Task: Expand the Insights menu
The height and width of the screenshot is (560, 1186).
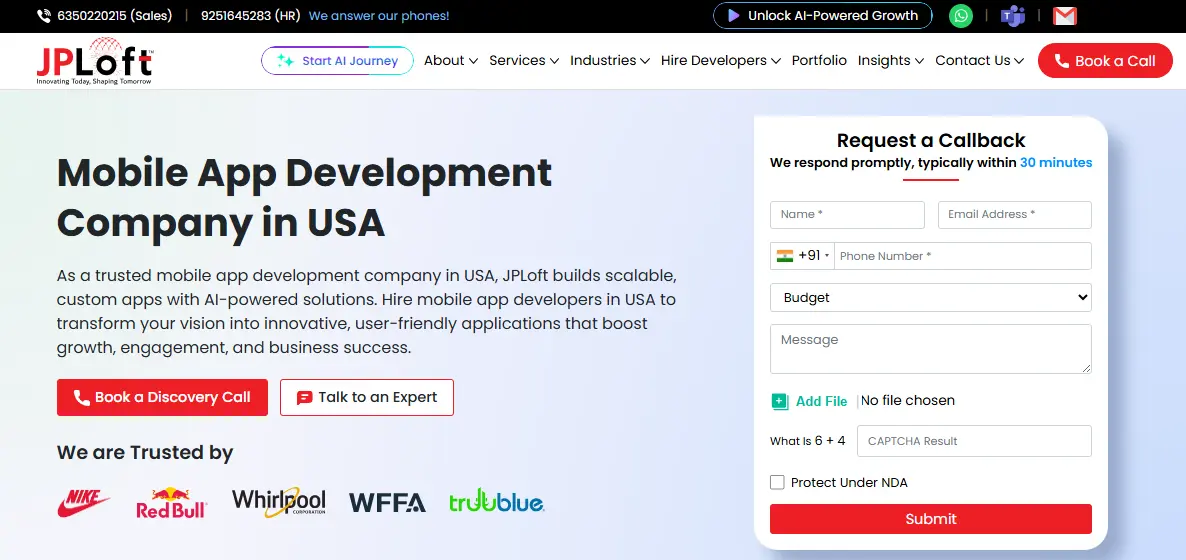Action: (x=891, y=61)
